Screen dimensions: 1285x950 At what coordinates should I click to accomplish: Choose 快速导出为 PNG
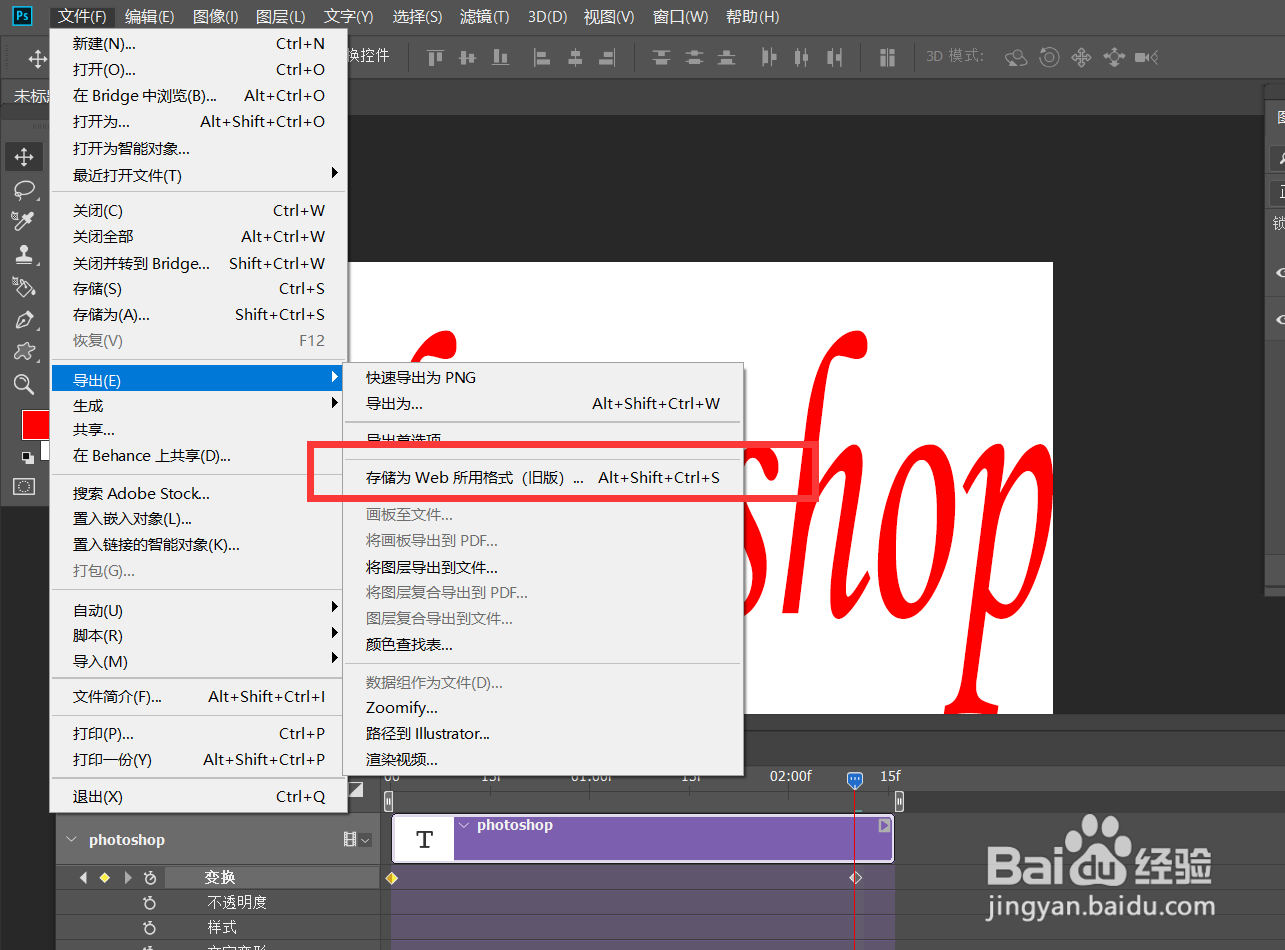pyautogui.click(x=543, y=378)
